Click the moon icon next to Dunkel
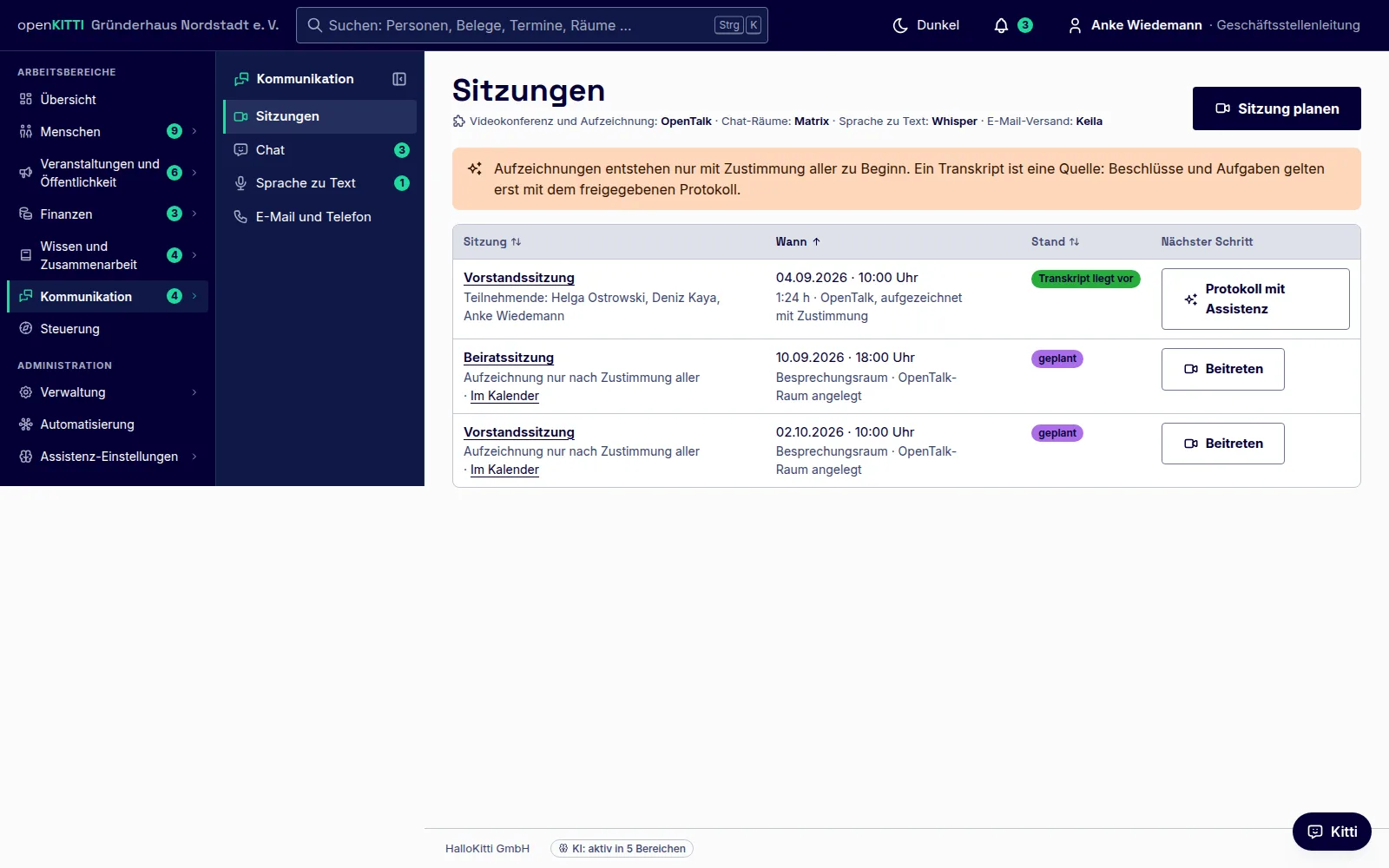The height and width of the screenshot is (868, 1389). [900, 25]
